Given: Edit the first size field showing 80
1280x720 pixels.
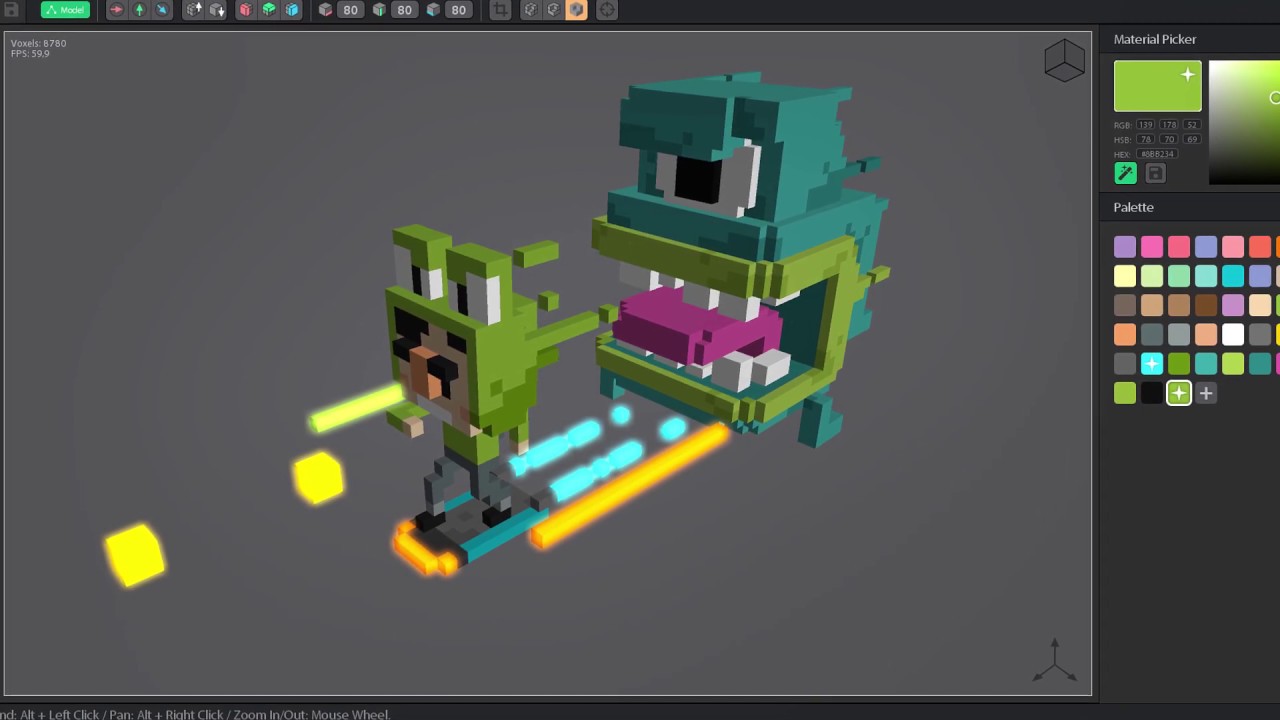Looking at the screenshot, I should pos(350,10).
